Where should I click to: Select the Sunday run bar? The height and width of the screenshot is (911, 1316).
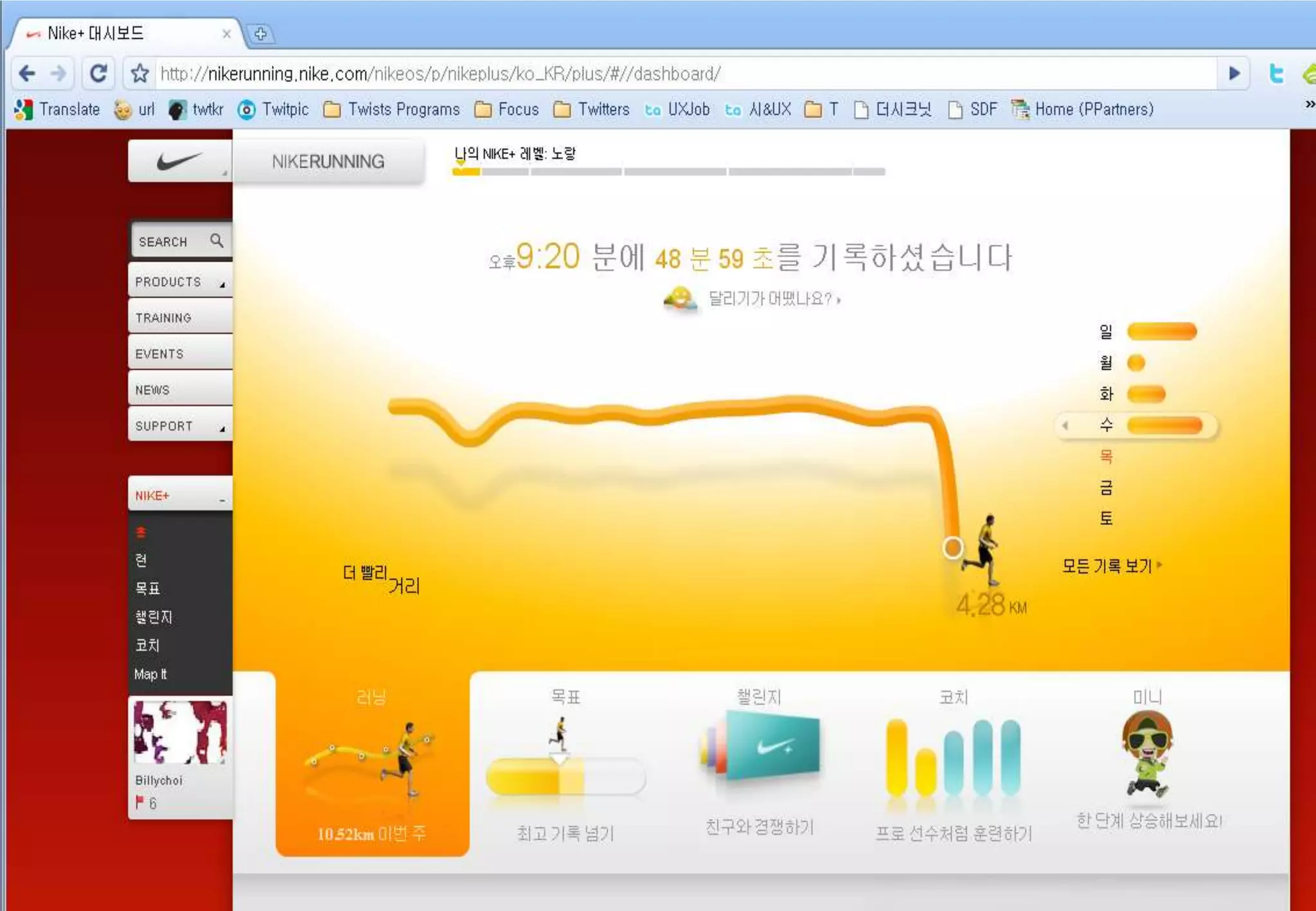pyautogui.click(x=1161, y=332)
